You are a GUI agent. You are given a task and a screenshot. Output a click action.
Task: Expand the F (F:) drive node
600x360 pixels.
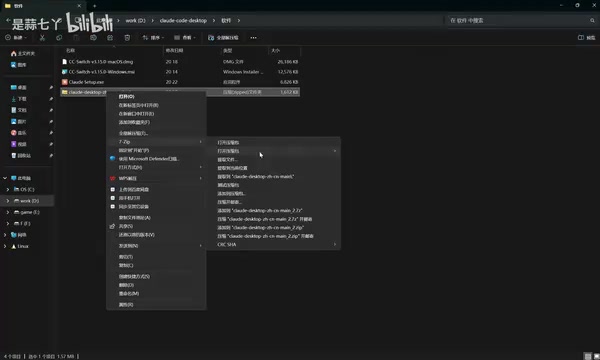8,223
